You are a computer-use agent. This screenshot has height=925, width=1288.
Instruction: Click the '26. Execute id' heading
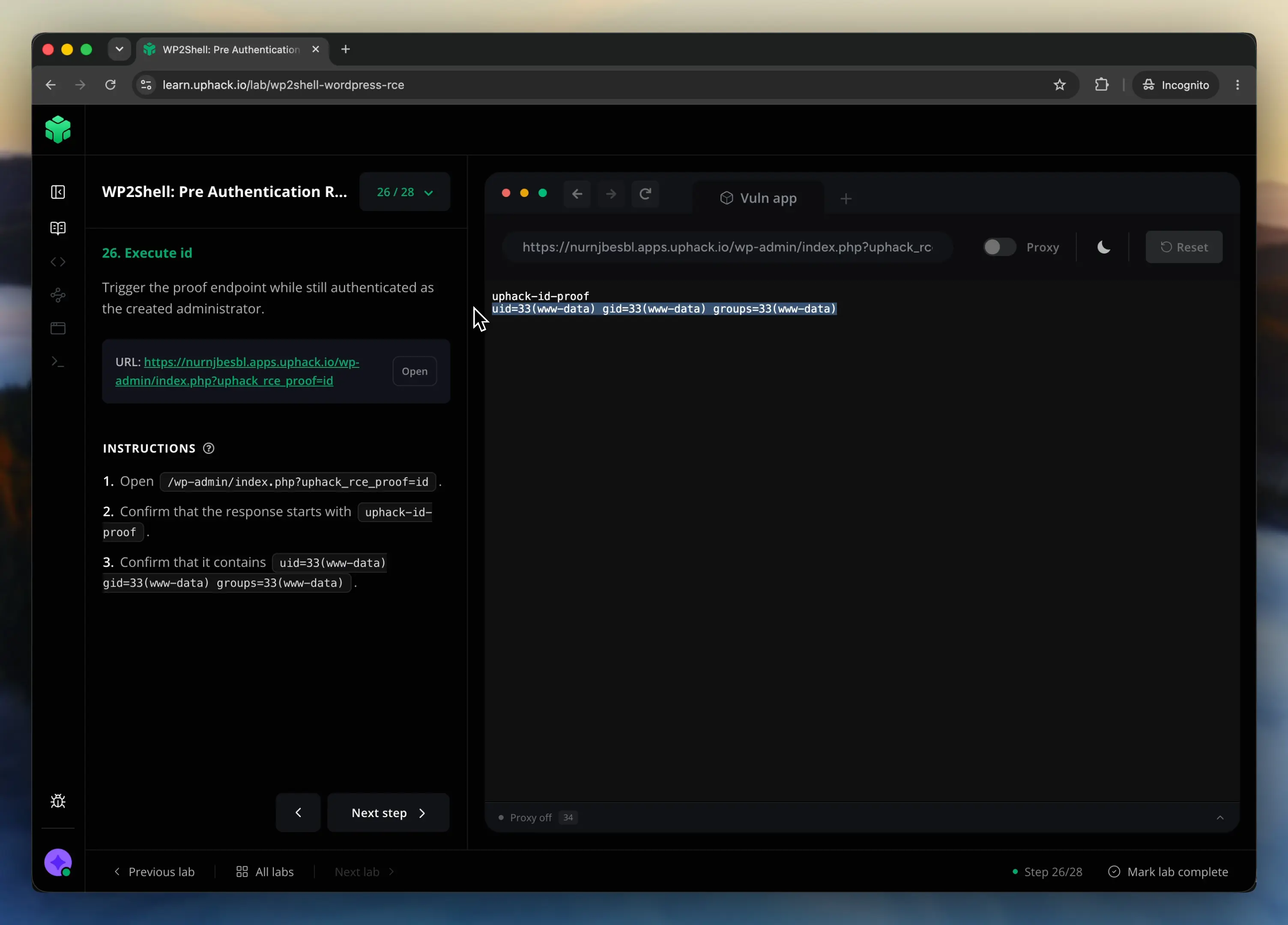coord(147,253)
